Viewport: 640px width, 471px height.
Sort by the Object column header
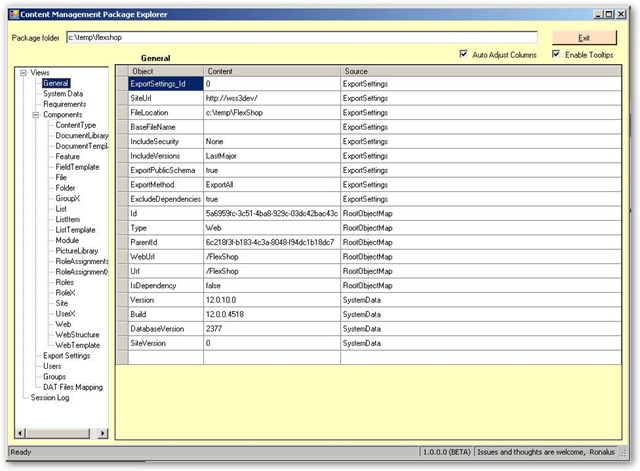pyautogui.click(x=166, y=71)
